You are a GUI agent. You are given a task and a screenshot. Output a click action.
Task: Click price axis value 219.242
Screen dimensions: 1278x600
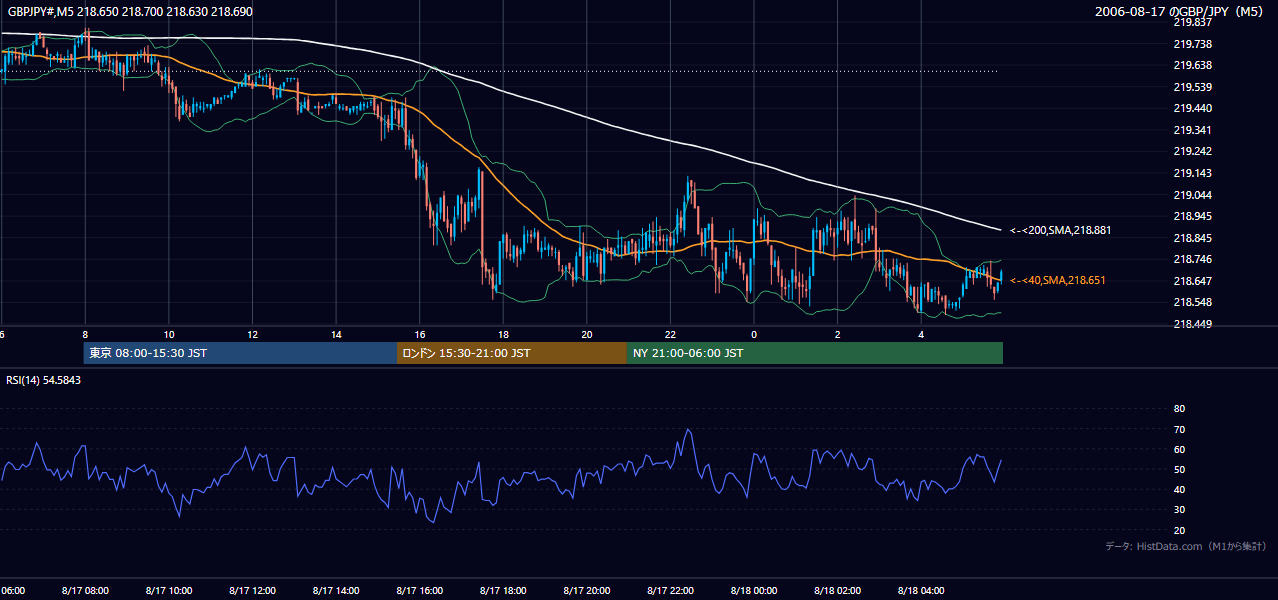[x=1192, y=151]
